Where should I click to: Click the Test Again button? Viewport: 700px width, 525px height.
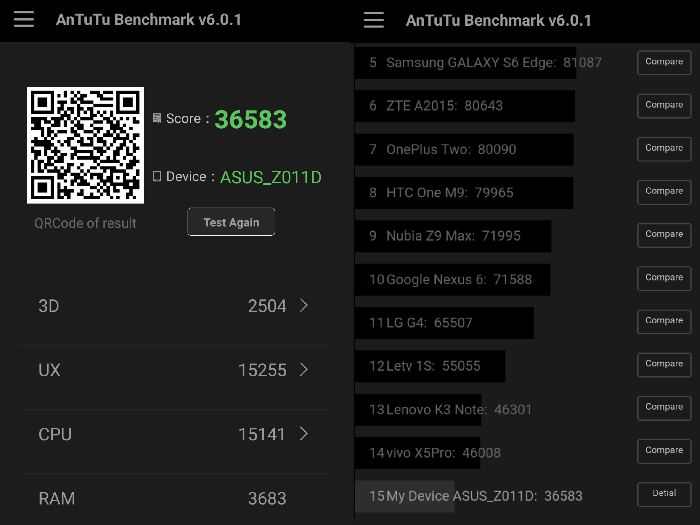231,222
